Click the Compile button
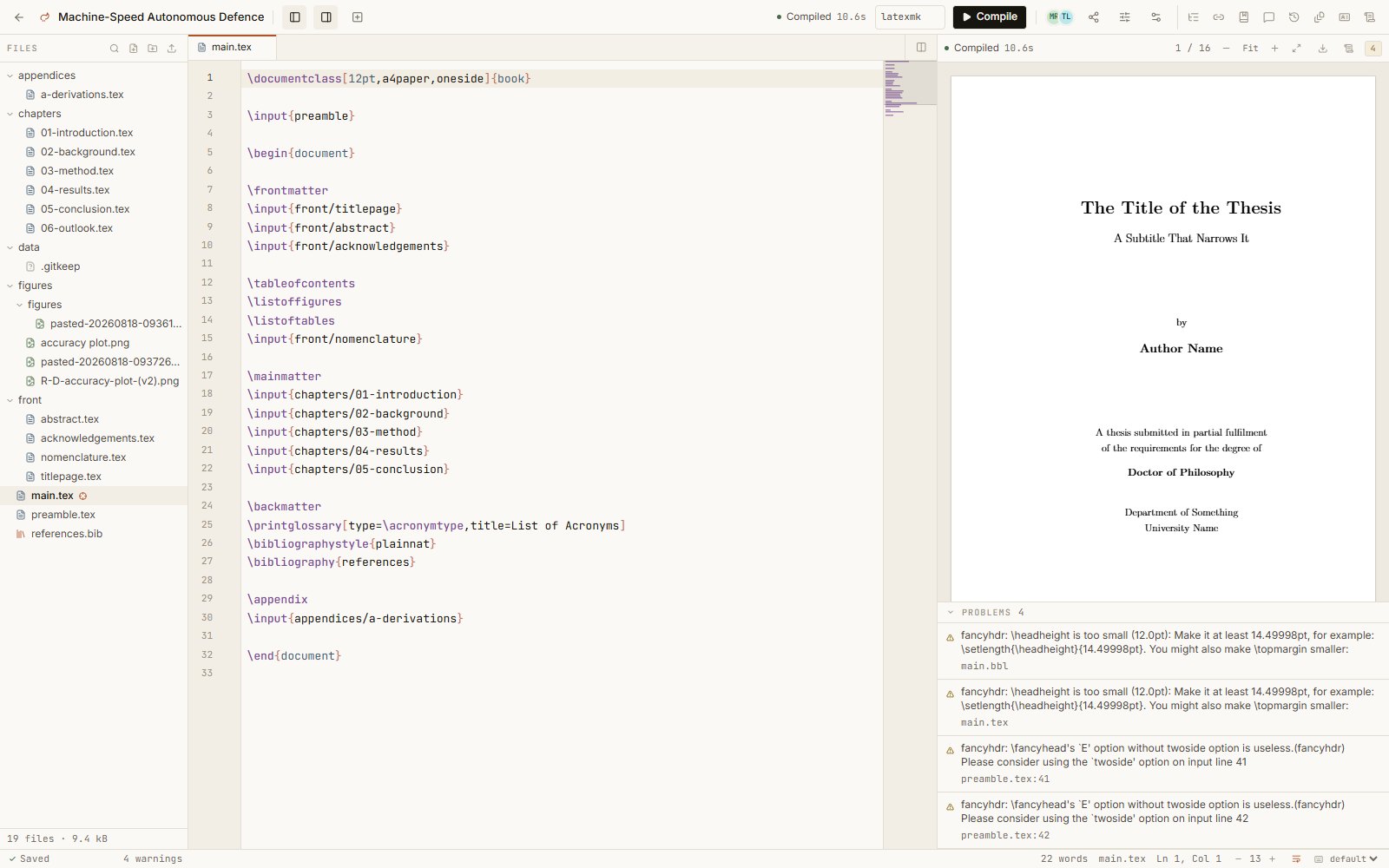The height and width of the screenshot is (868, 1389). (x=990, y=16)
